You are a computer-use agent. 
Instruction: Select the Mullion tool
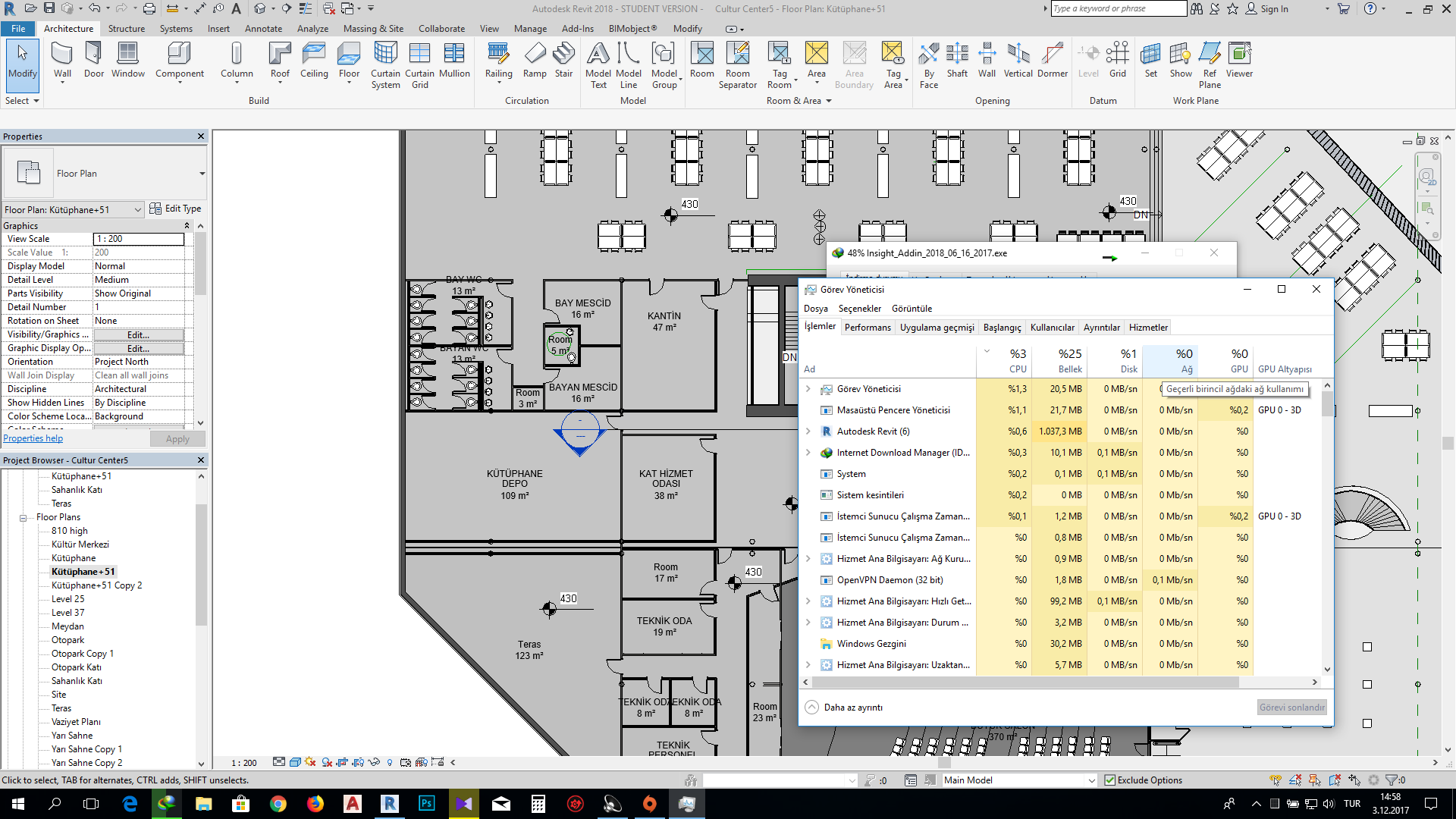454,61
